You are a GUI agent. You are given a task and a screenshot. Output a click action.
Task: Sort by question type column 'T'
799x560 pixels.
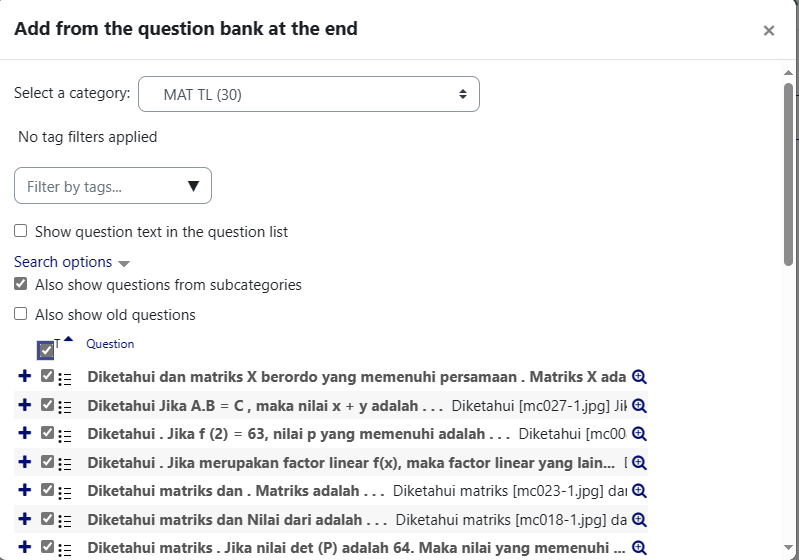(x=57, y=343)
